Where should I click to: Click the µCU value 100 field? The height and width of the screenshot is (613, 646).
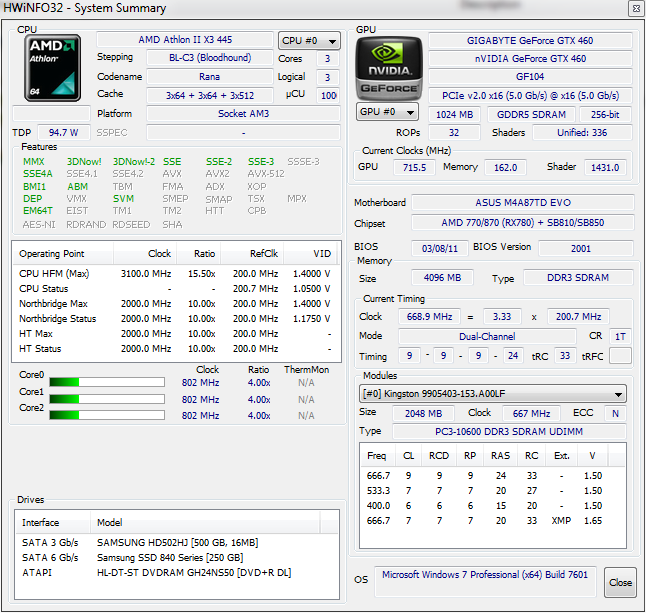click(328, 96)
